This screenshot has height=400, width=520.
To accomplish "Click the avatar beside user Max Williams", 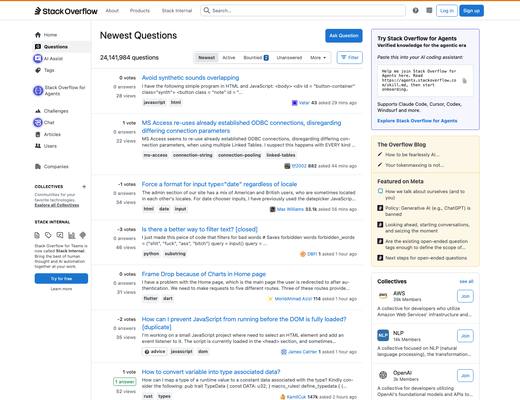I will pos(272,209).
